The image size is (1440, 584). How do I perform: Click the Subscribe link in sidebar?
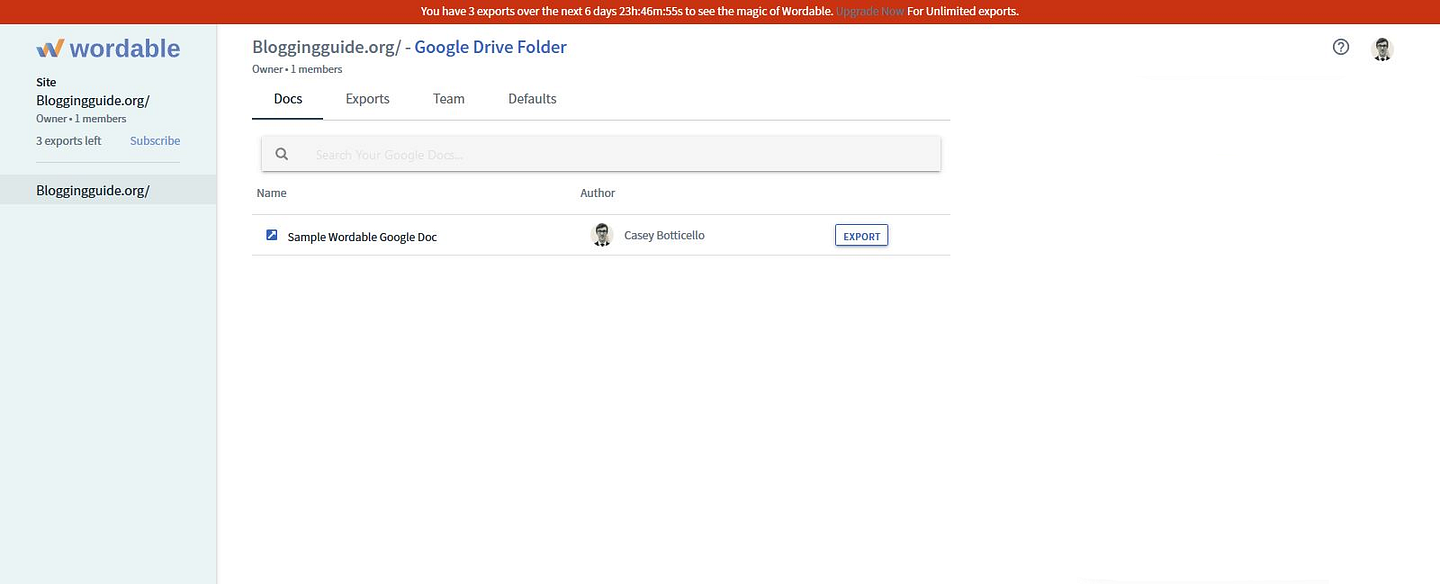coord(155,141)
